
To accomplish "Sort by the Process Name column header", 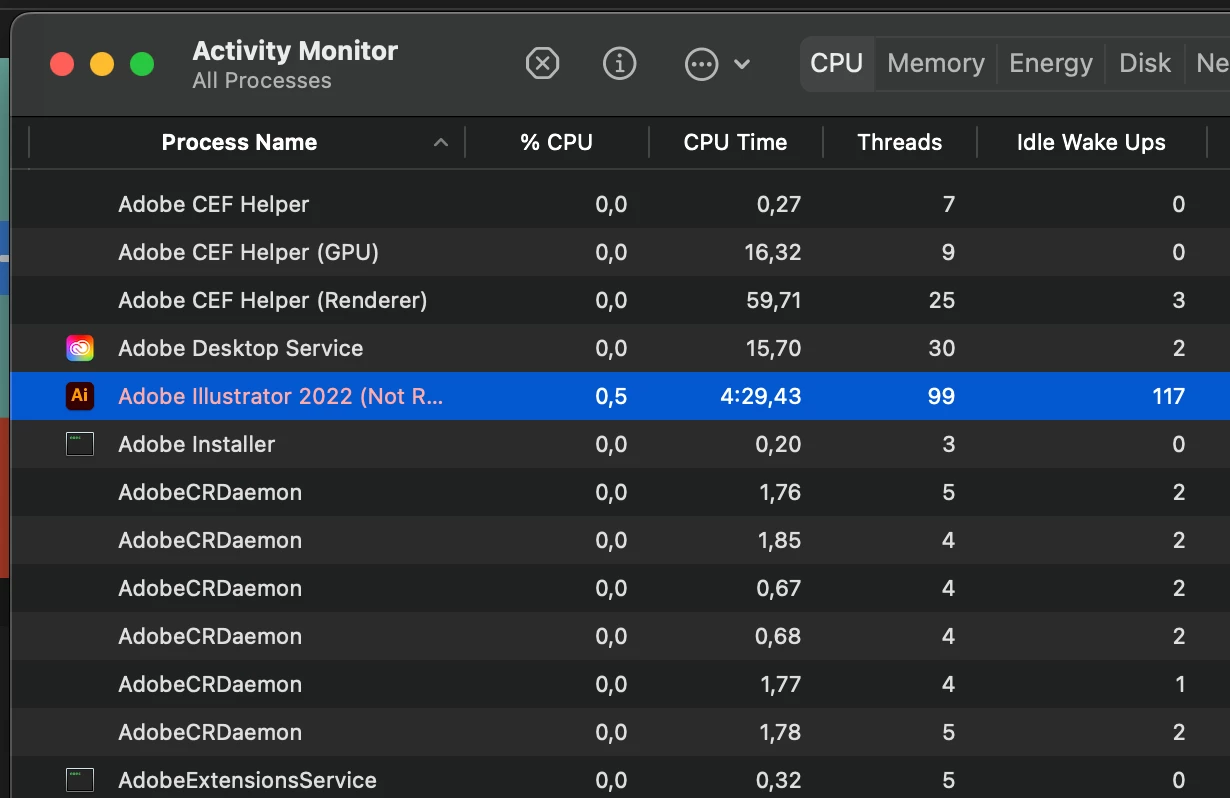I will 239,143.
